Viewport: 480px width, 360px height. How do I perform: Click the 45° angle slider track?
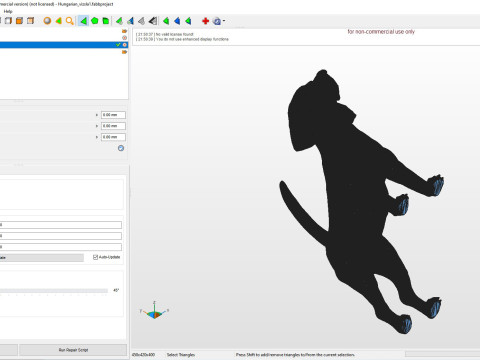tap(54, 291)
